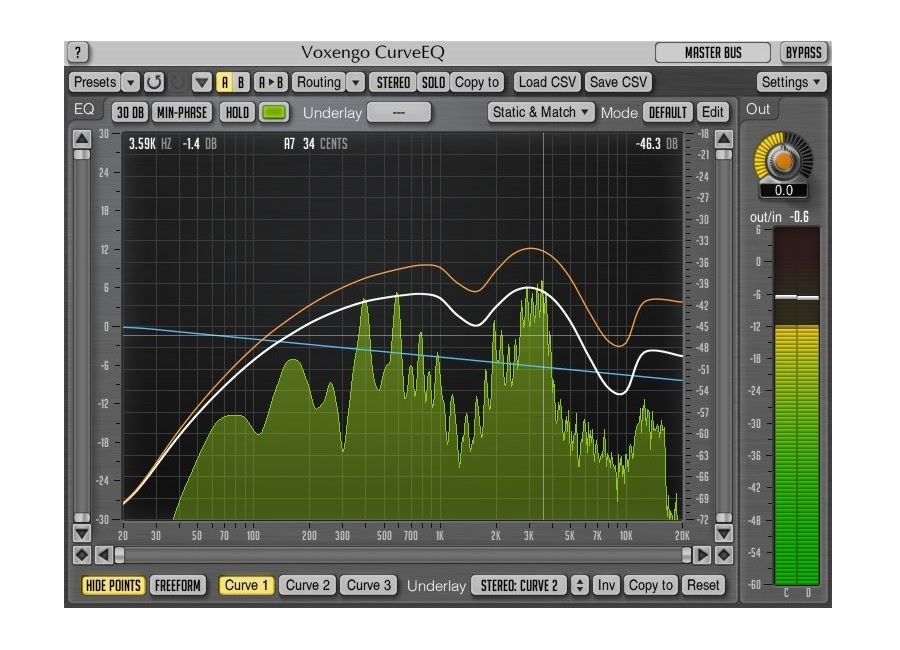Click the horizontal scroll left arrow
The height and width of the screenshot is (650, 900).
tap(101, 555)
